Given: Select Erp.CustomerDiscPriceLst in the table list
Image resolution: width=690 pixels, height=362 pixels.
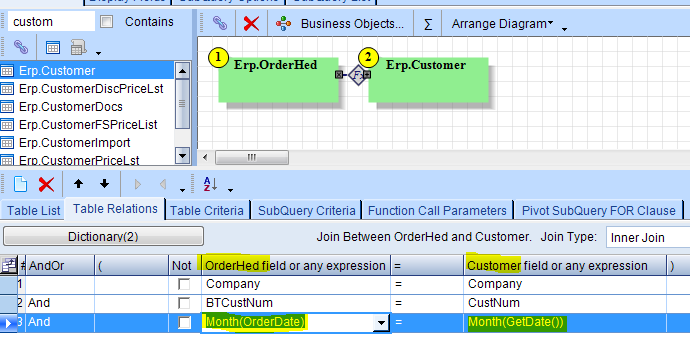Looking at the screenshot, I should (x=87, y=88).
